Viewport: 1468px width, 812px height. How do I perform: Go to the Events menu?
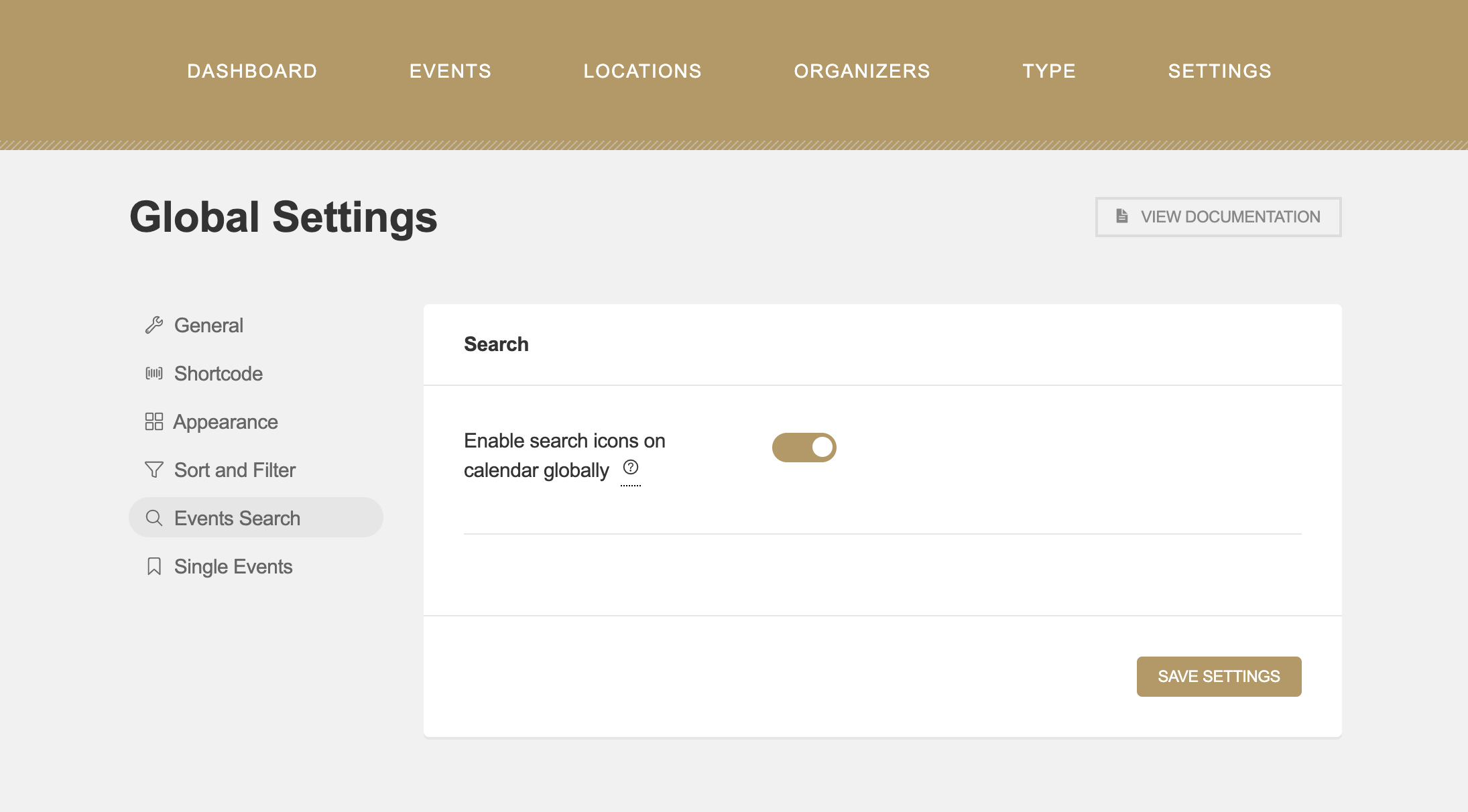[x=450, y=71]
